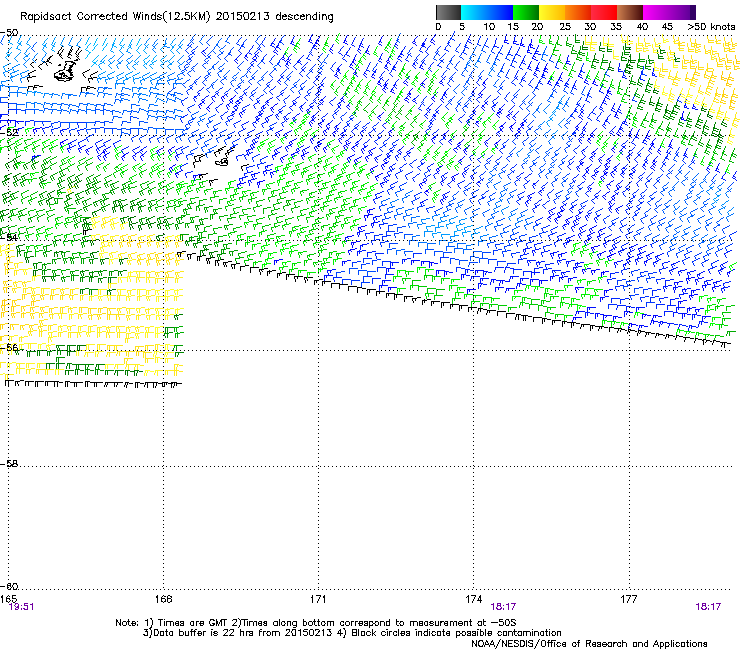Screen dimensions: 740x650
Task: Click the purple '18:17' time beside longitude 174
Action: (x=503, y=607)
